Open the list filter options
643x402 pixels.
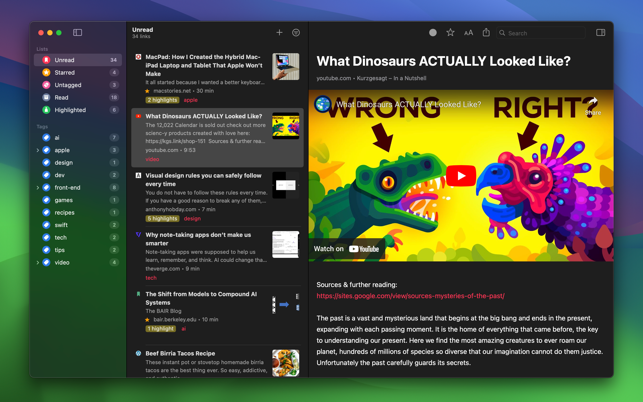[x=296, y=33]
